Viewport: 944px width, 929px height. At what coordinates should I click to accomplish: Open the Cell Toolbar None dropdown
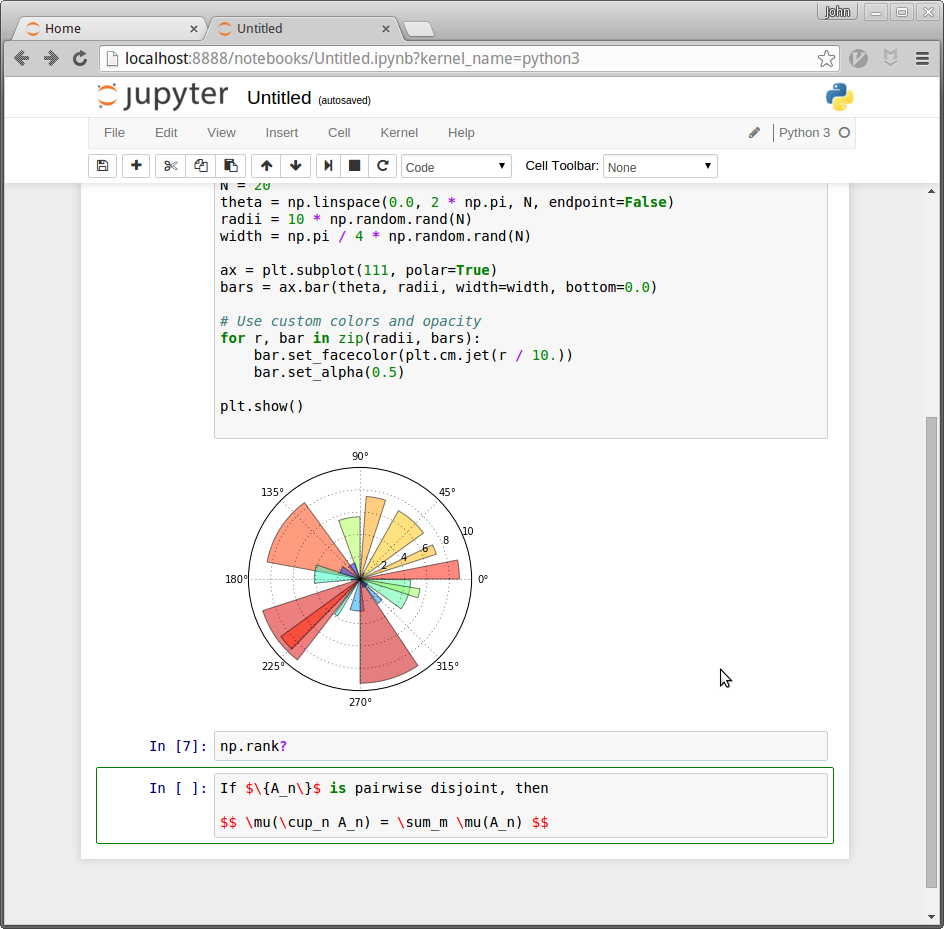[659, 167]
